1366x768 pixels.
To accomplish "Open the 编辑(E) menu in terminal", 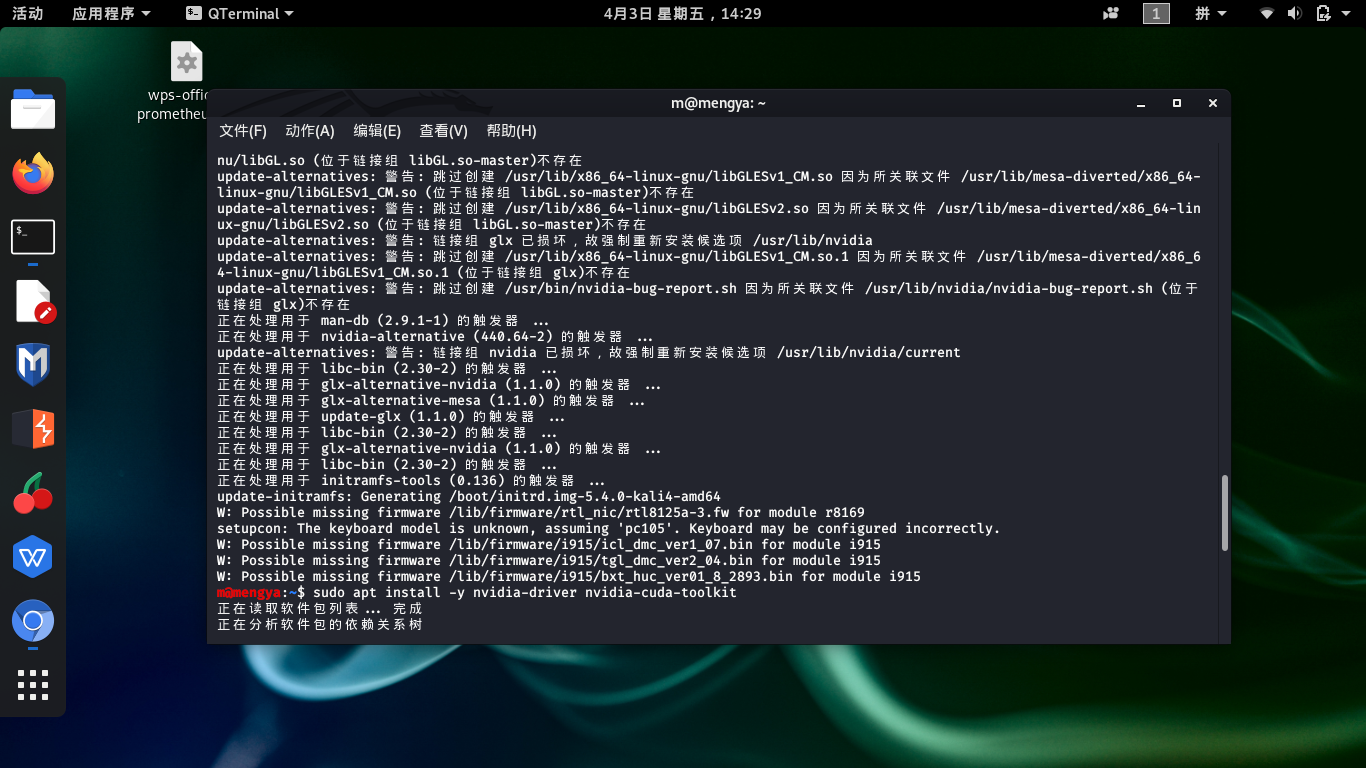I will pos(377,131).
